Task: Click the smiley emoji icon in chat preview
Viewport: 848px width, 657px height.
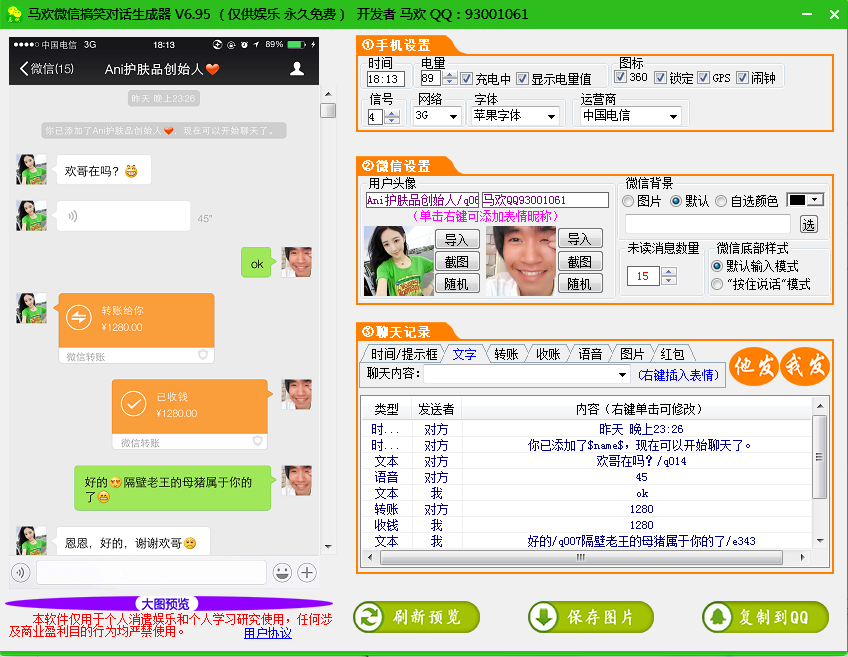Action: click(x=281, y=571)
